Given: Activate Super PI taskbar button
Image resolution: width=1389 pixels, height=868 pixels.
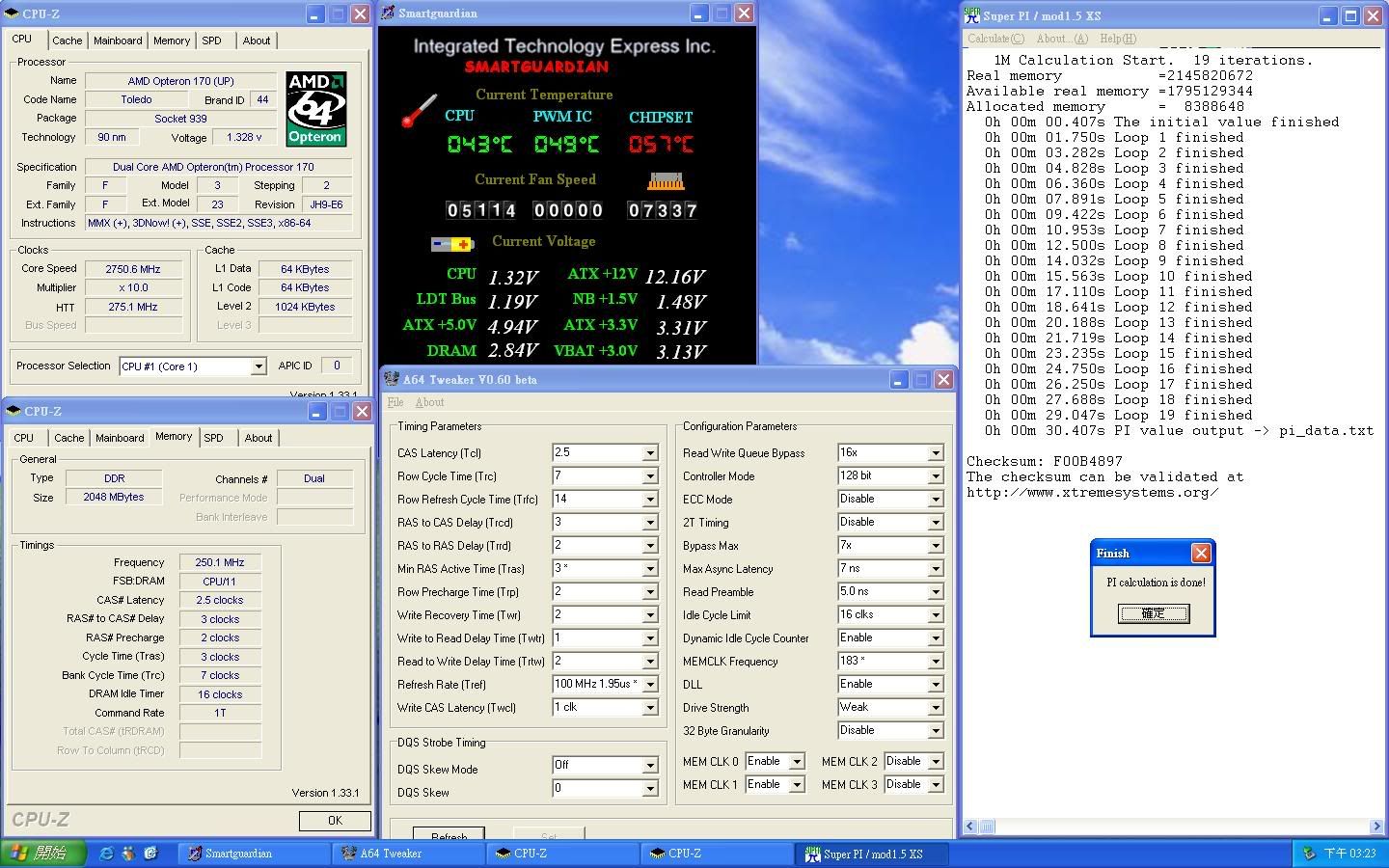Looking at the screenshot, I should [x=873, y=854].
